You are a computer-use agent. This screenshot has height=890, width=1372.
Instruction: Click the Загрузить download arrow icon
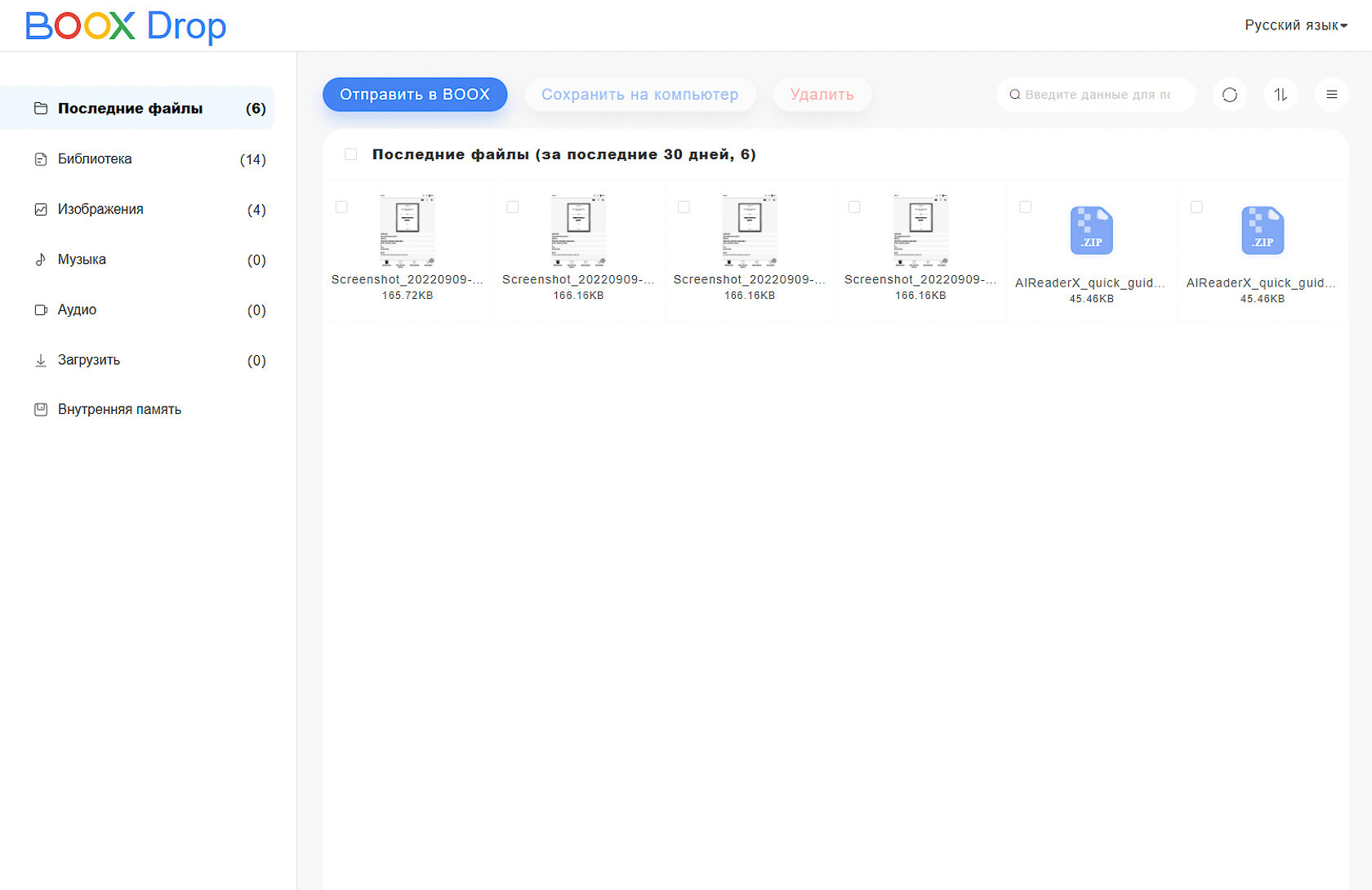40,360
